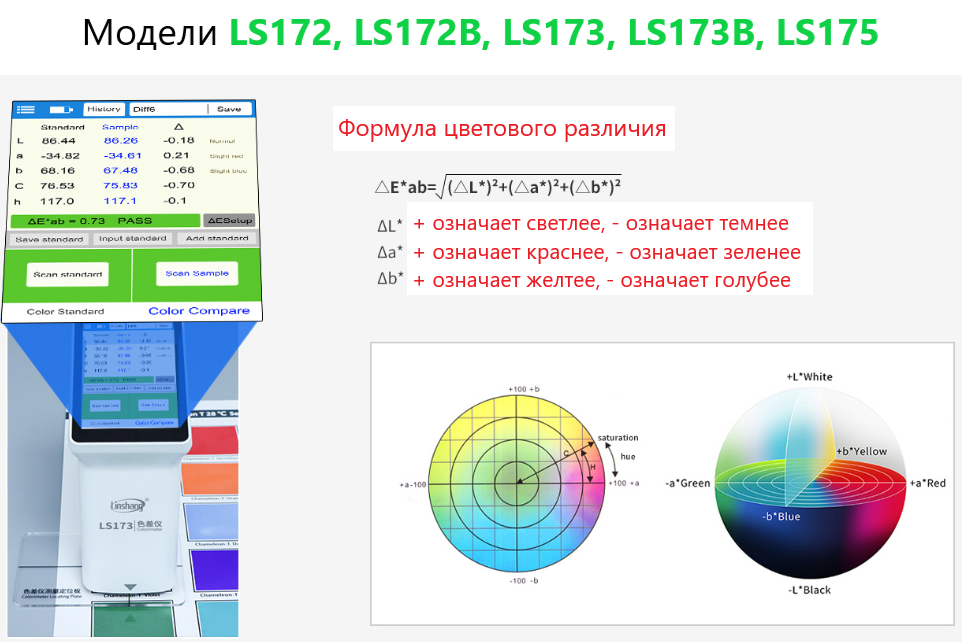Viewport: 963px width, 642px height.
Task: Tap the battery indicator icon
Action: coord(61,109)
